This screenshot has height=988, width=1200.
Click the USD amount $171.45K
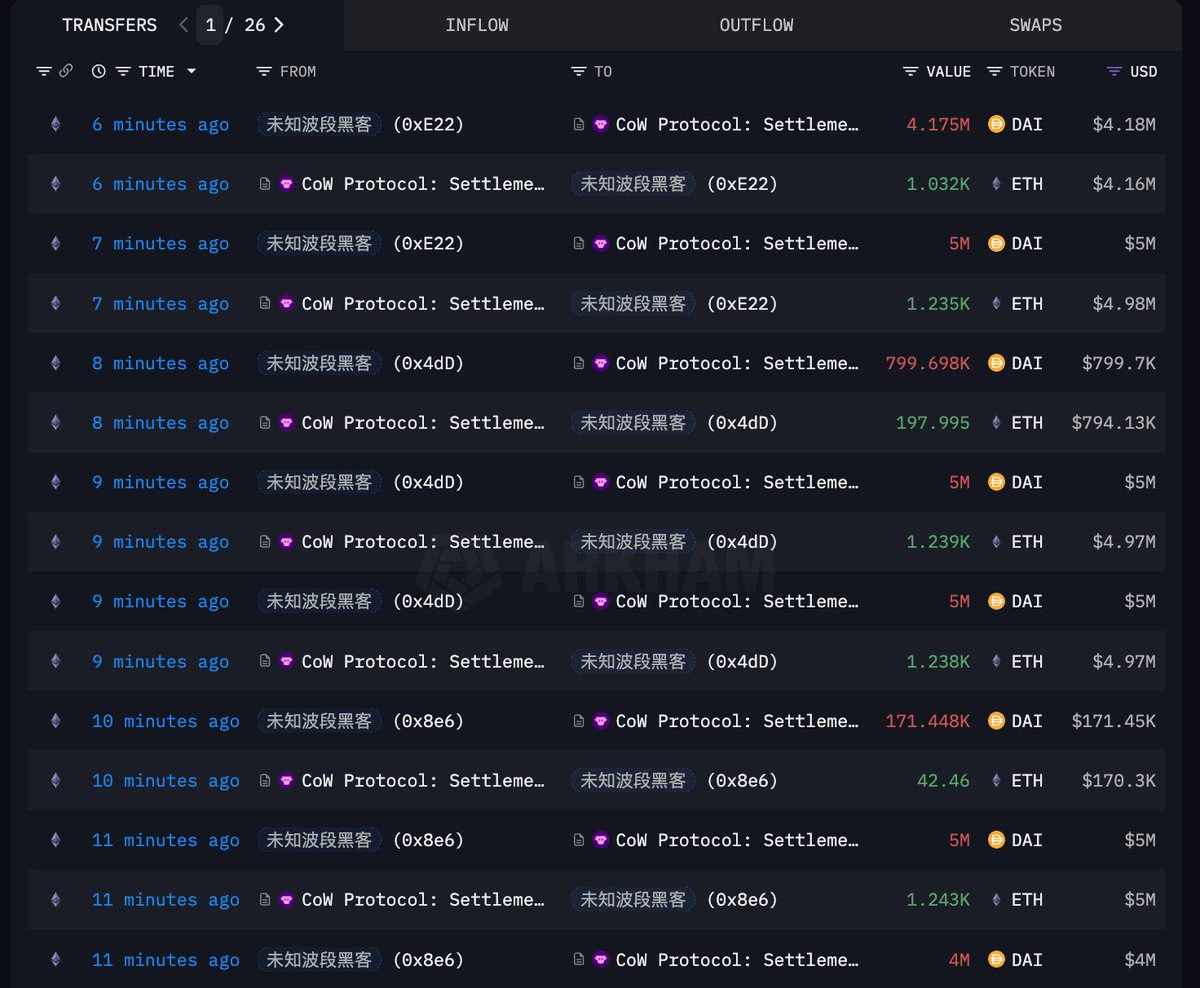1113,721
